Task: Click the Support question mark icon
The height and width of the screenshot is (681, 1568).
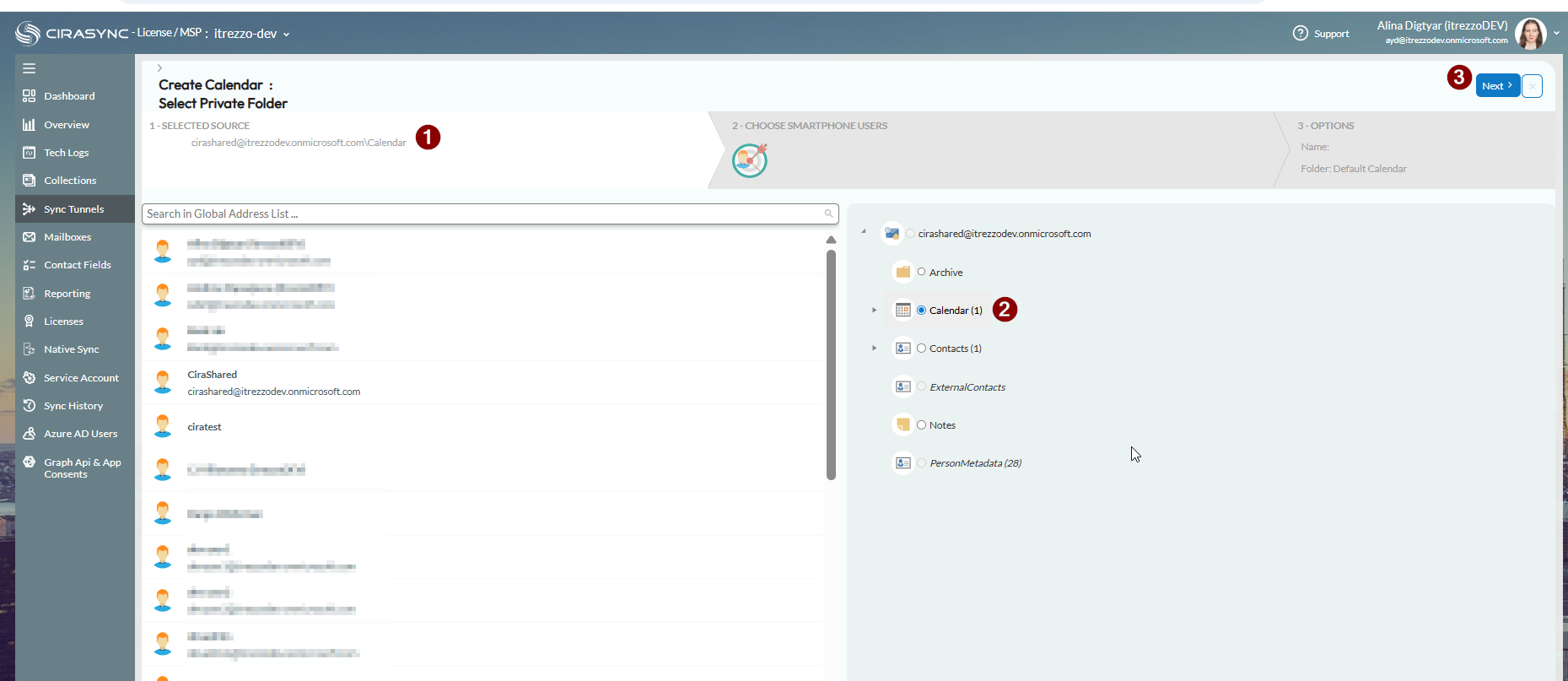Action: (x=1300, y=33)
